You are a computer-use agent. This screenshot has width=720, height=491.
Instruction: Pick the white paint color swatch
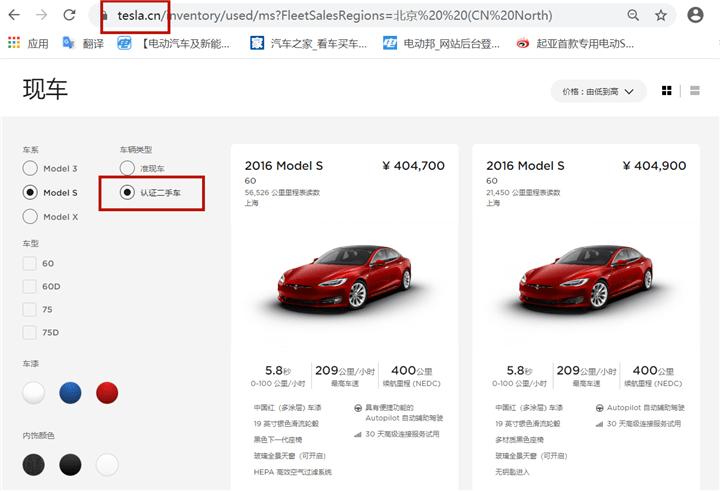(34, 393)
